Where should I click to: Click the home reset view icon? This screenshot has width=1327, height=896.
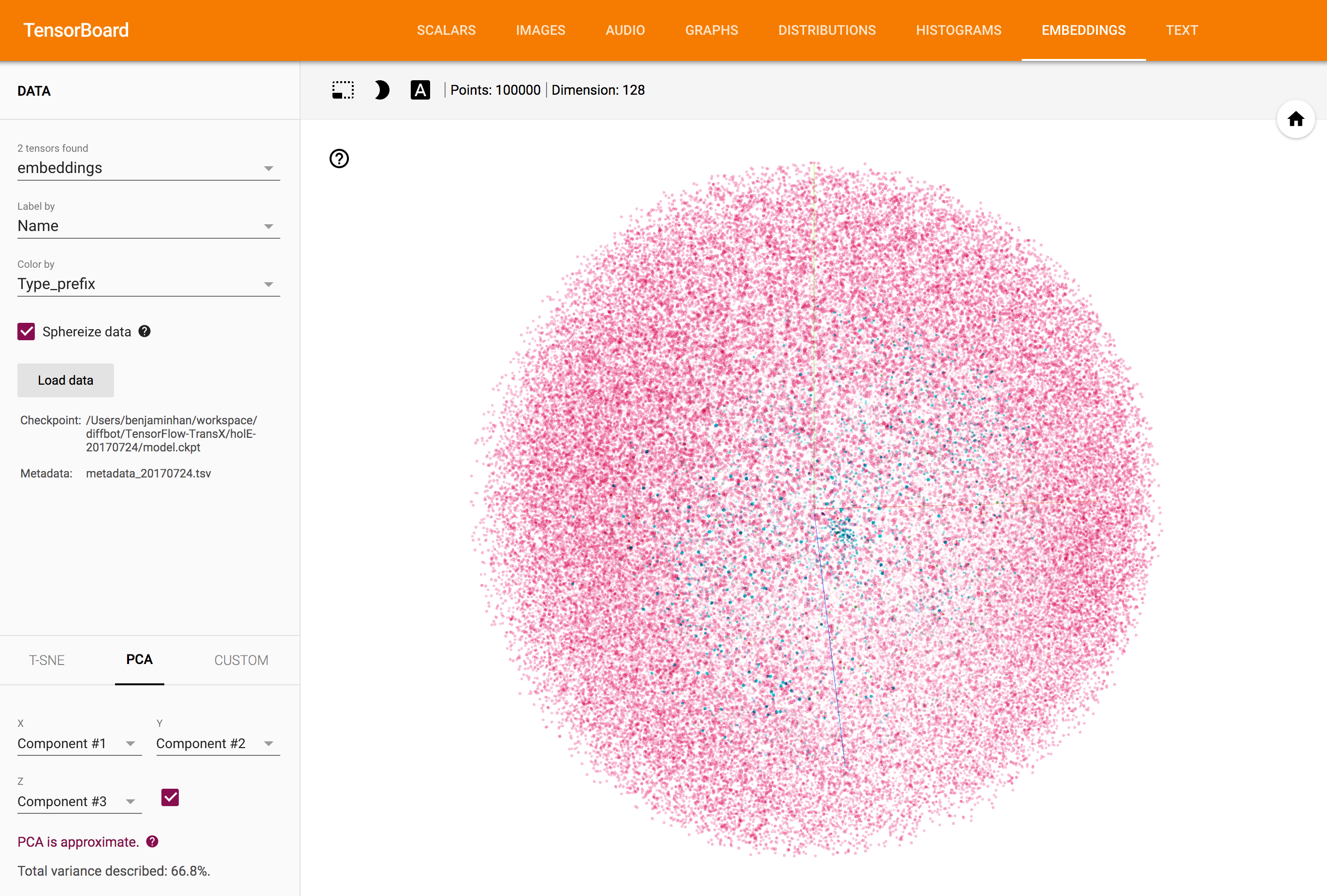coord(1295,119)
